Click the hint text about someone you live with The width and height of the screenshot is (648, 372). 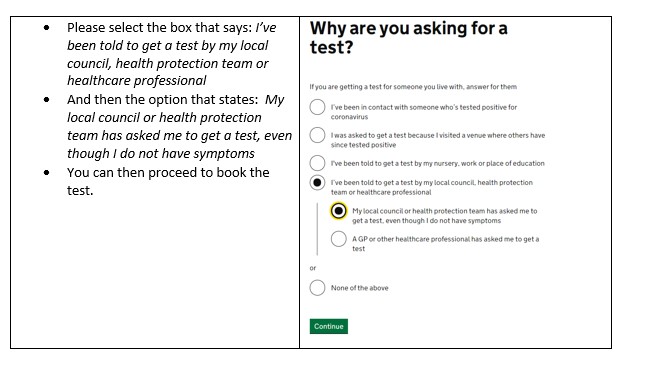[413, 87]
